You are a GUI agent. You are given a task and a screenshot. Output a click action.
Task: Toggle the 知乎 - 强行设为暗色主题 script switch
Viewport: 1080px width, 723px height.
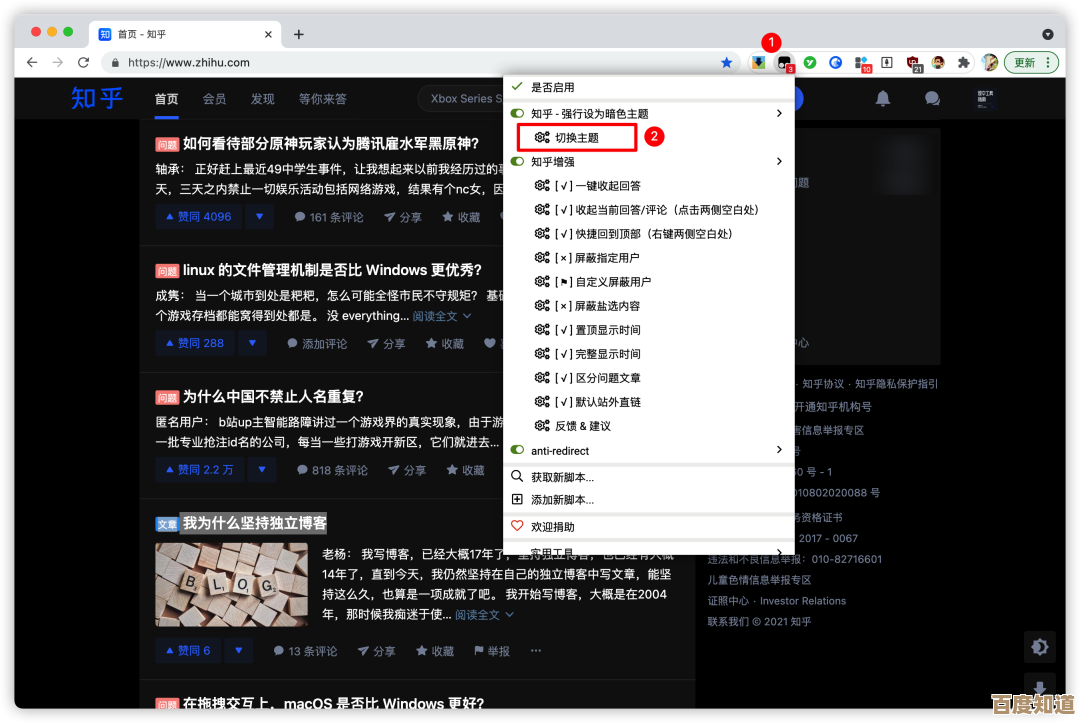517,114
